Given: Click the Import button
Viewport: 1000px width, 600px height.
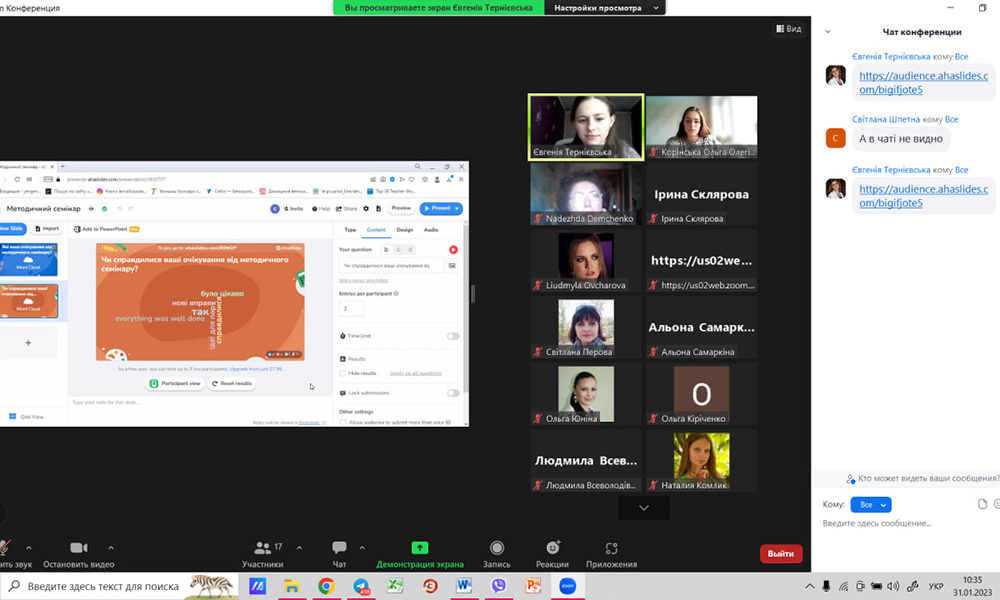Looking at the screenshot, I should coord(47,228).
